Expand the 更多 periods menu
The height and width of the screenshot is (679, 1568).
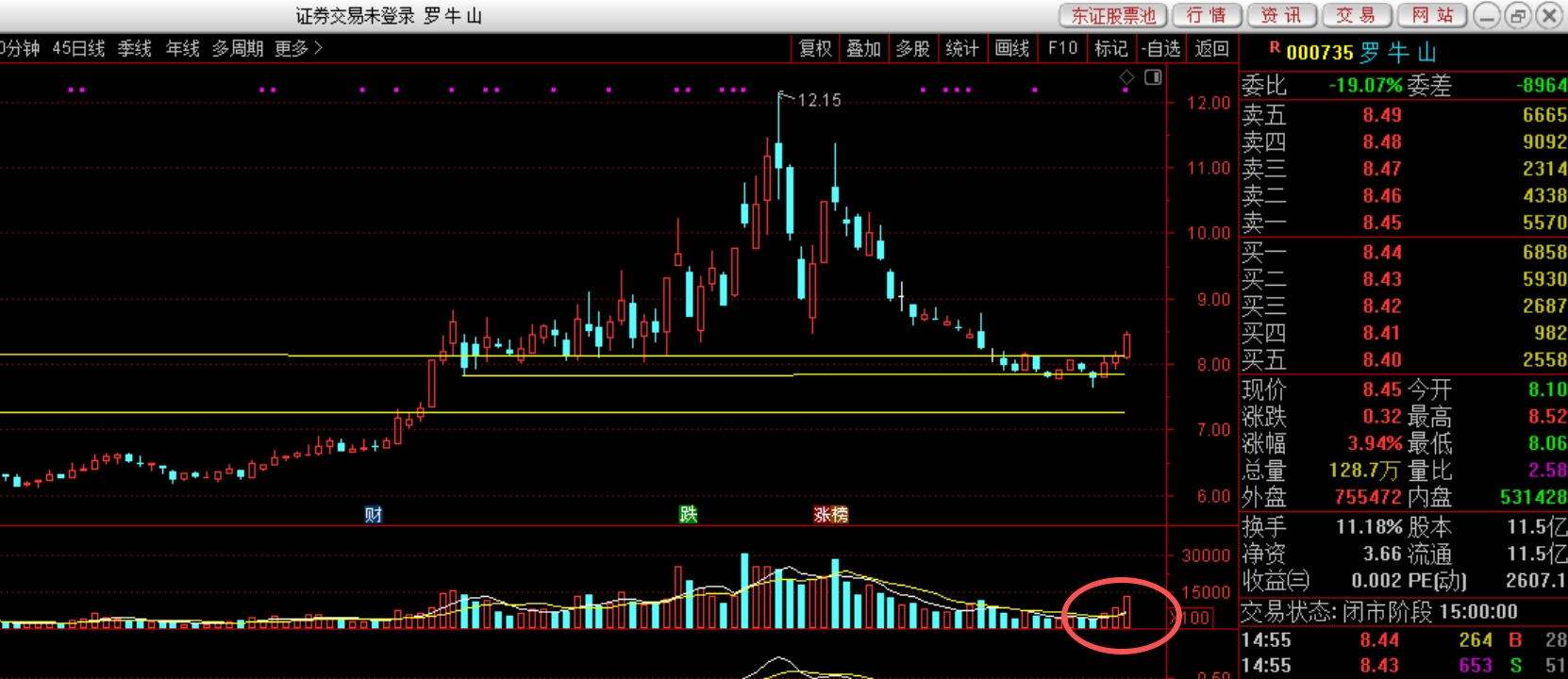coord(298,48)
